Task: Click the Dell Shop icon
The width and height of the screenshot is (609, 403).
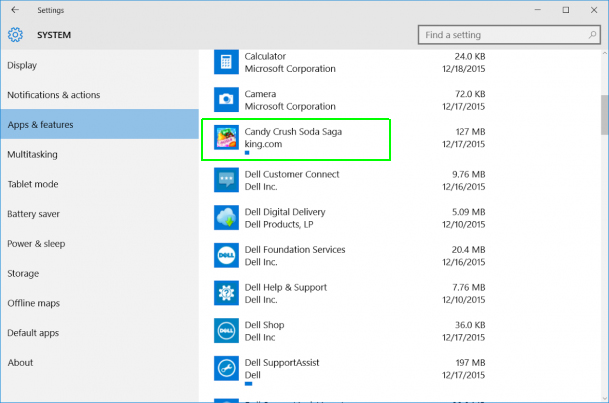Action: 227,331
